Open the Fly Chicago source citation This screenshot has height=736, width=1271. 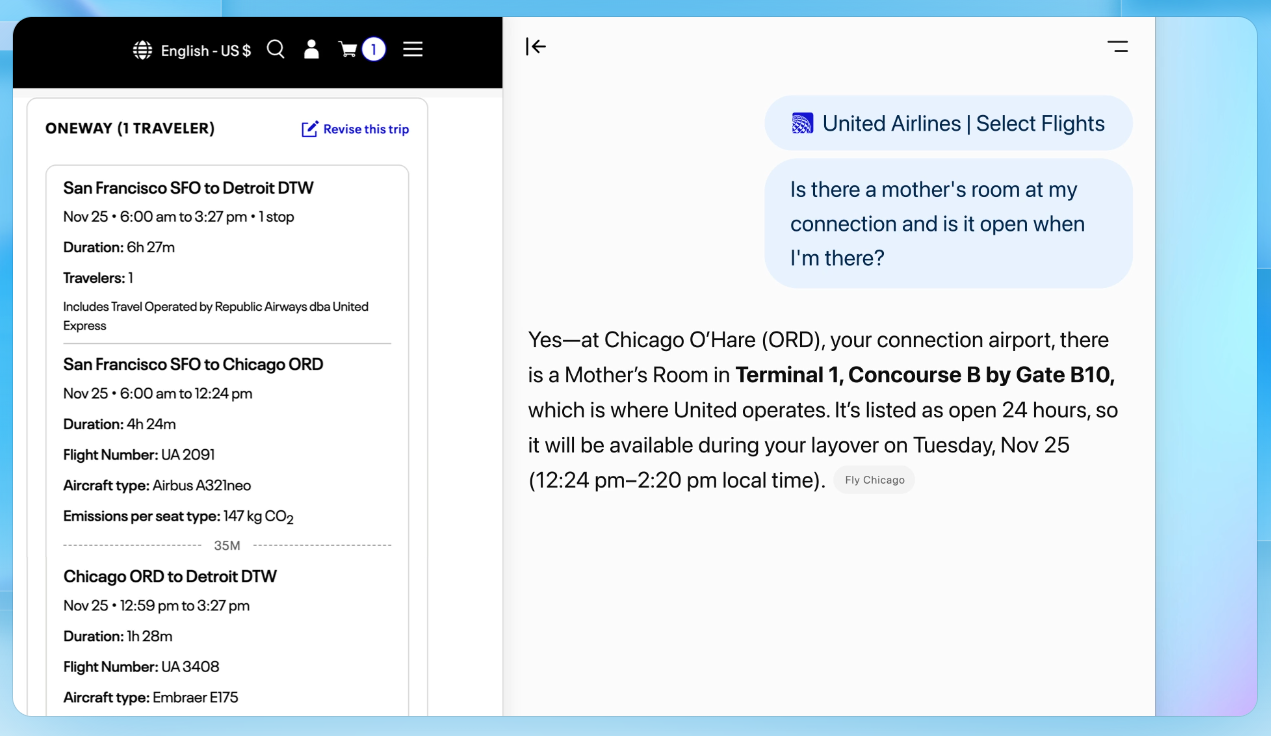coord(874,480)
